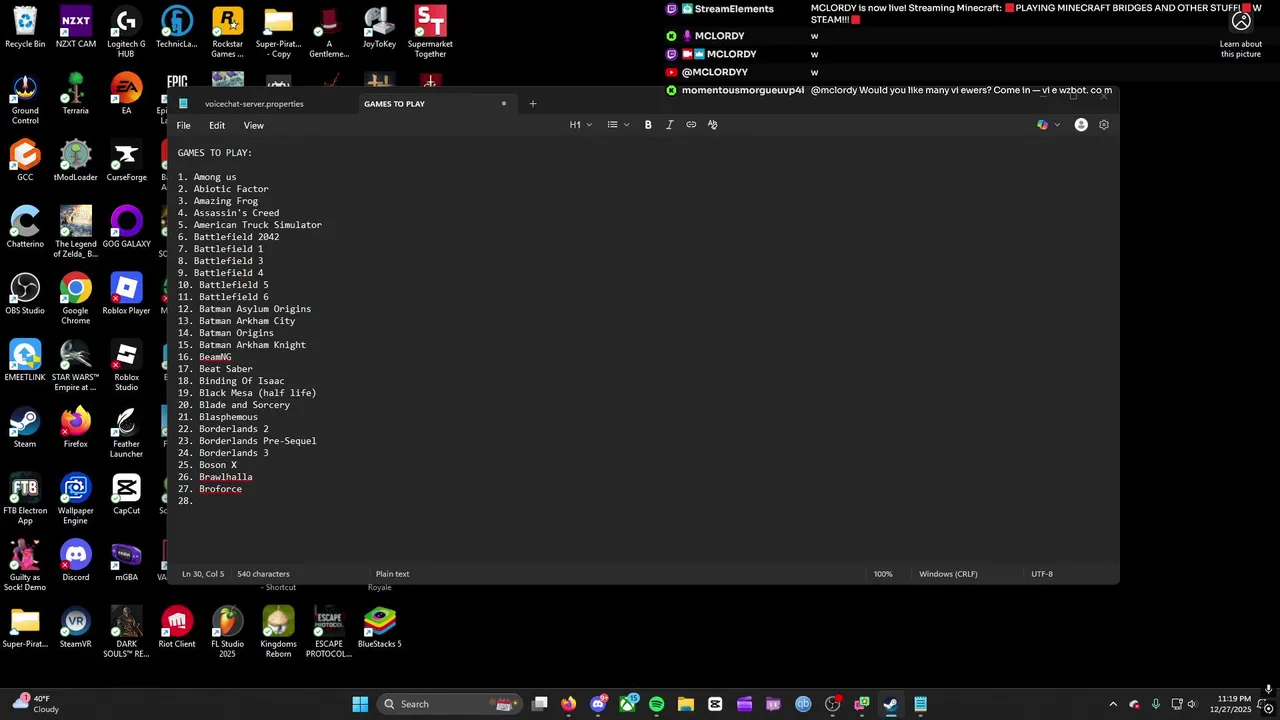Click the Windows Start button
The width and height of the screenshot is (1280, 720).
[x=360, y=704]
